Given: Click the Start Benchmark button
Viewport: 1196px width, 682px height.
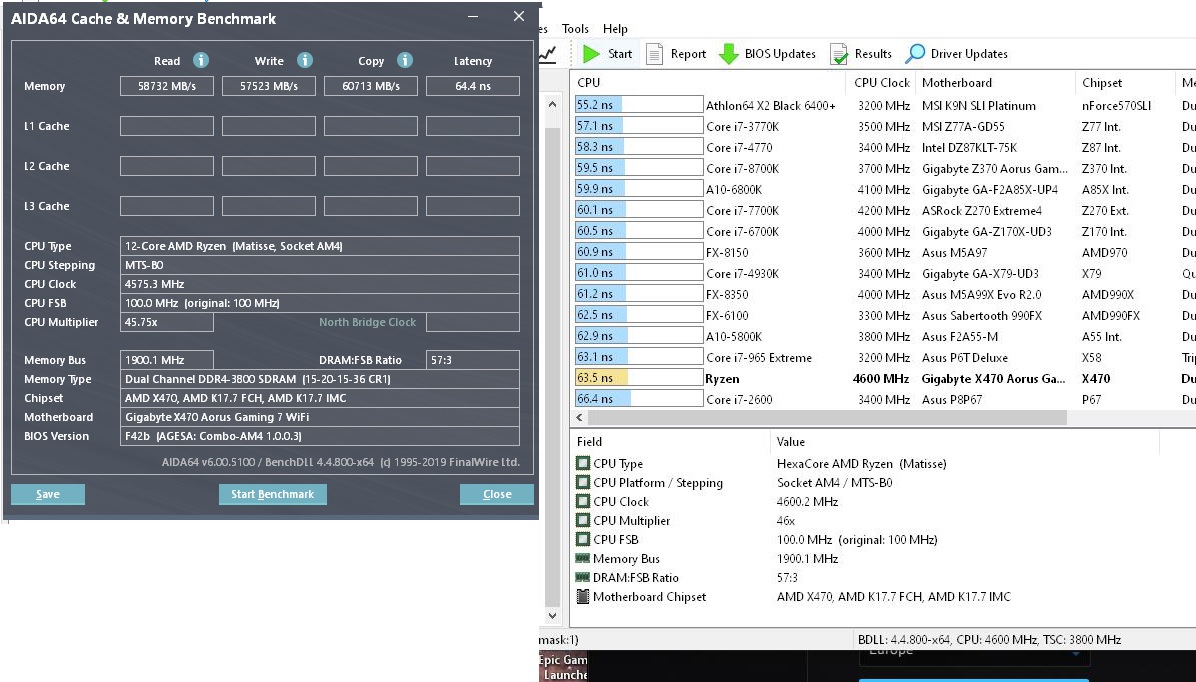Looking at the screenshot, I should (x=272, y=494).
